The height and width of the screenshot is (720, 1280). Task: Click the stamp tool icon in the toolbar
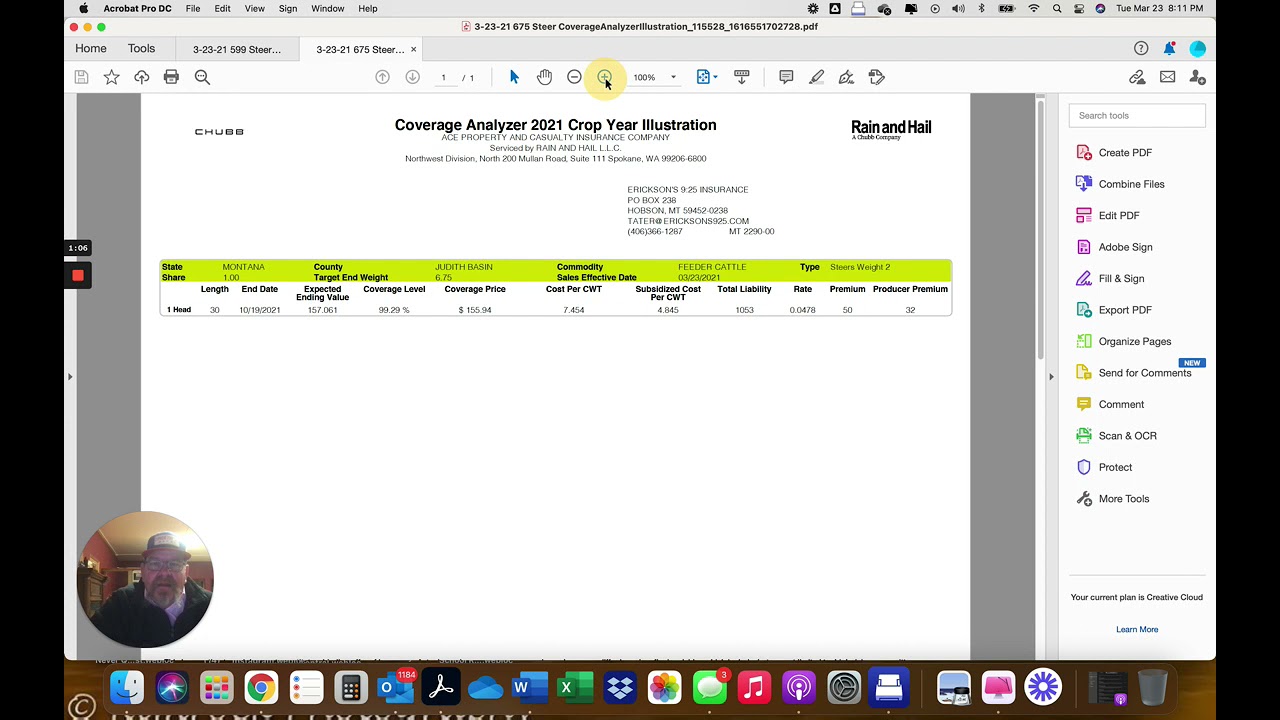point(876,77)
